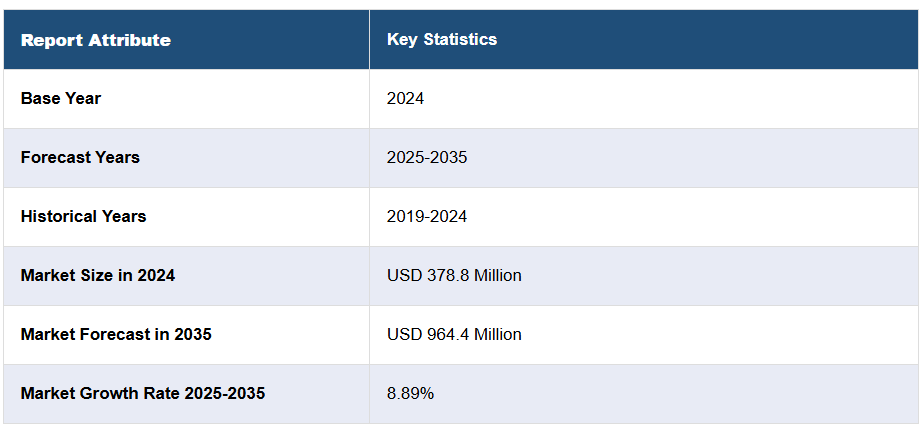
Task: Select the Forecast Years label cell
Action: [x=80, y=157]
